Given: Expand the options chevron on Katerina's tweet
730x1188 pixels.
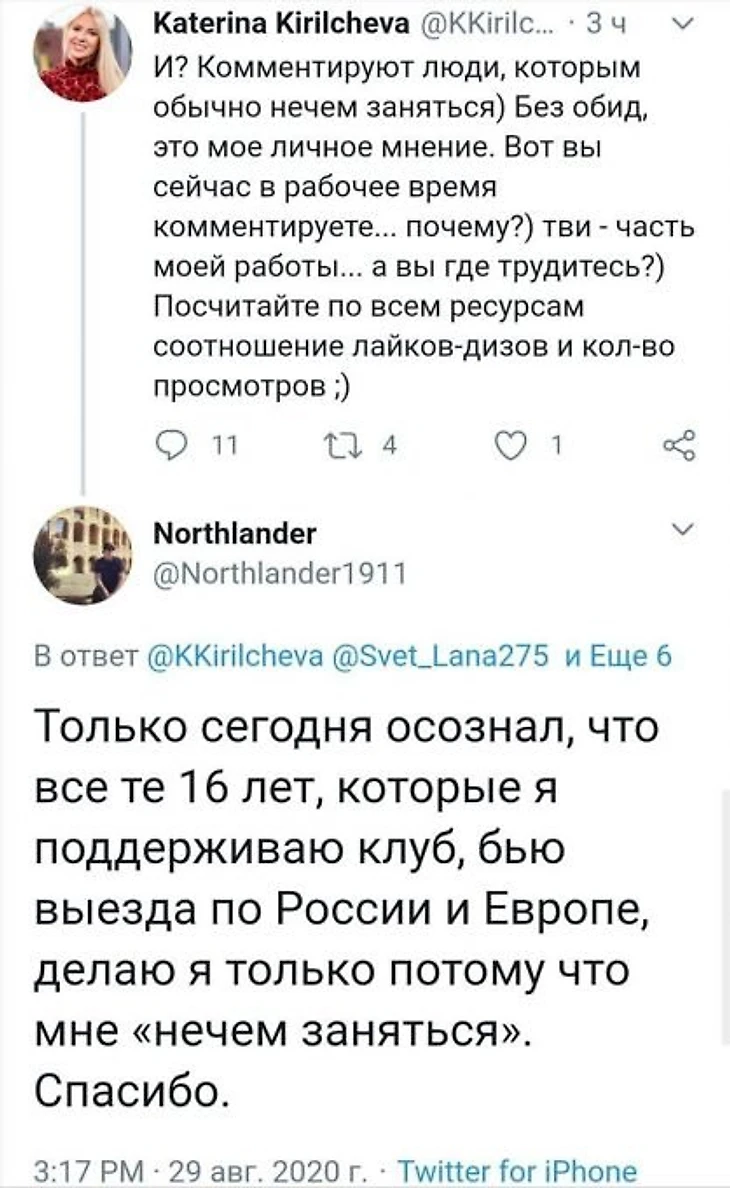Looking at the screenshot, I should (684, 27).
